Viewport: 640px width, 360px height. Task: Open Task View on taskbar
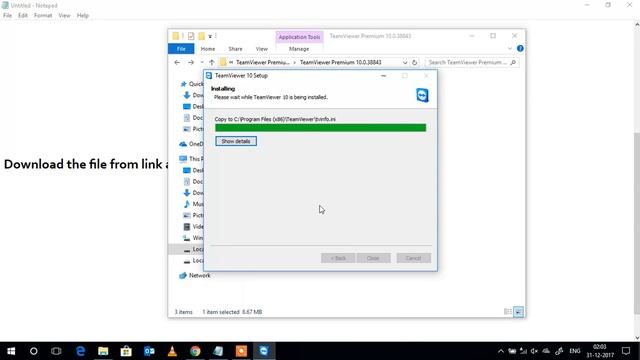coord(56,351)
